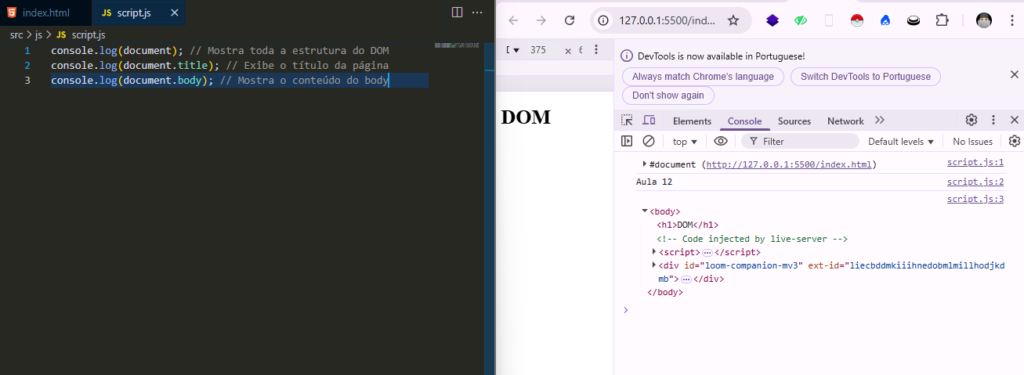Click the console Filter field
Viewport: 1024px width, 375px height.
801,141
